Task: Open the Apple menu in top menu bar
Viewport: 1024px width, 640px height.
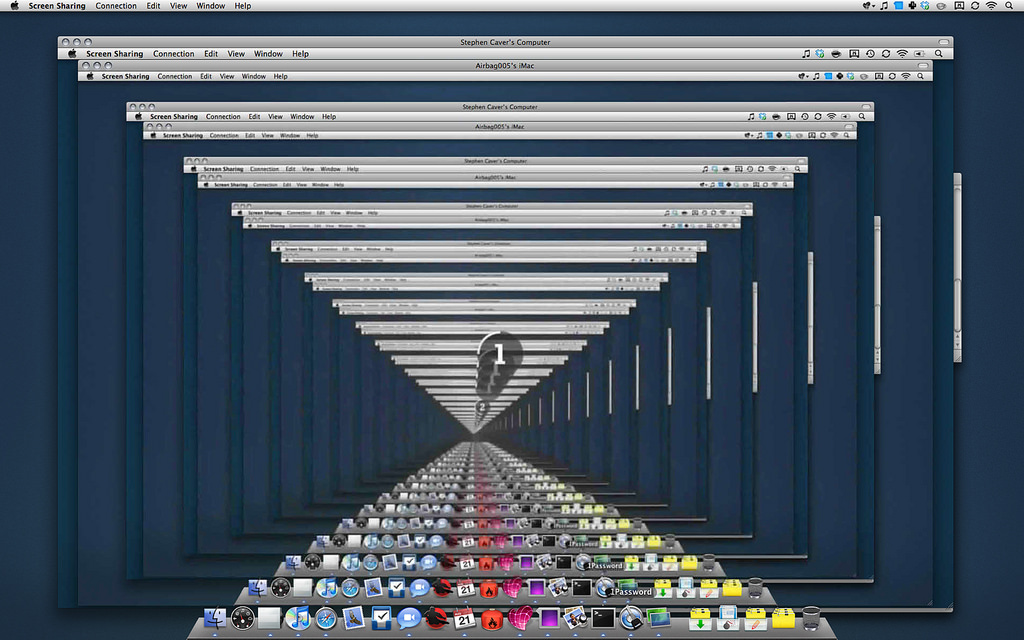Action: pyautogui.click(x=14, y=6)
